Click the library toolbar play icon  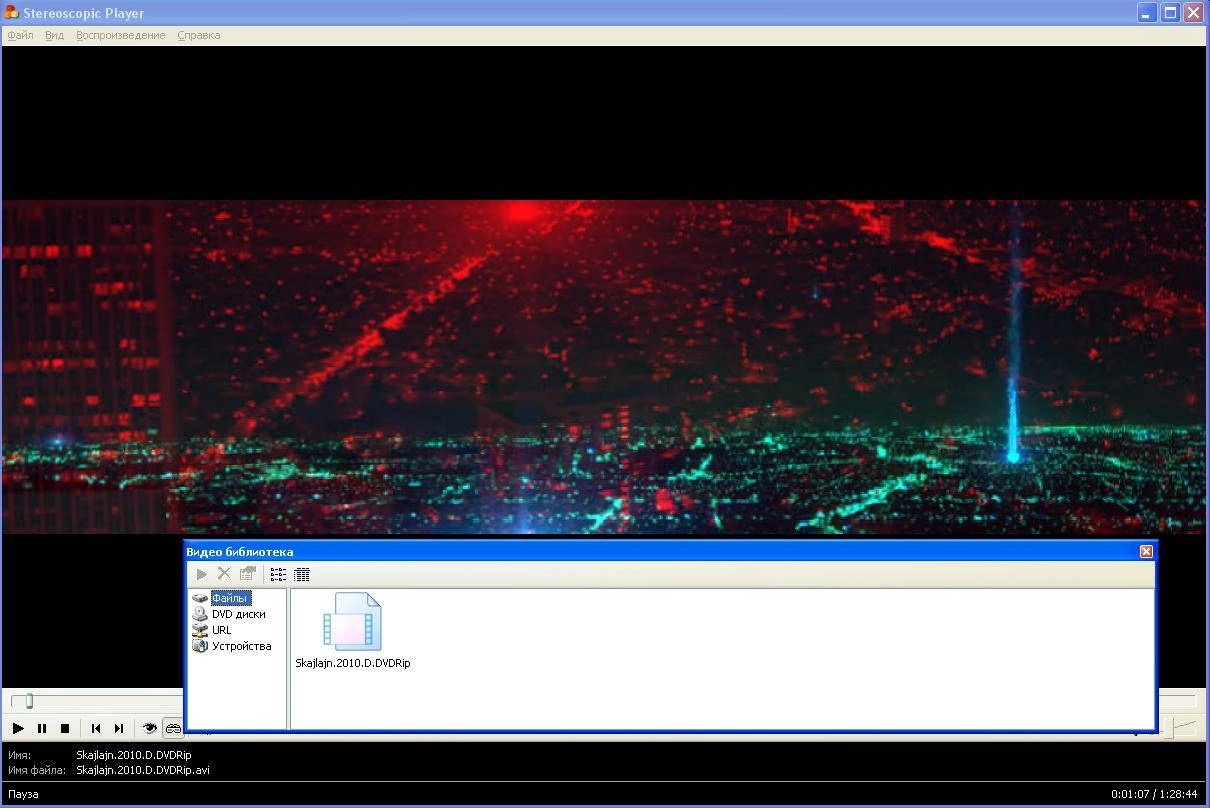tap(201, 574)
